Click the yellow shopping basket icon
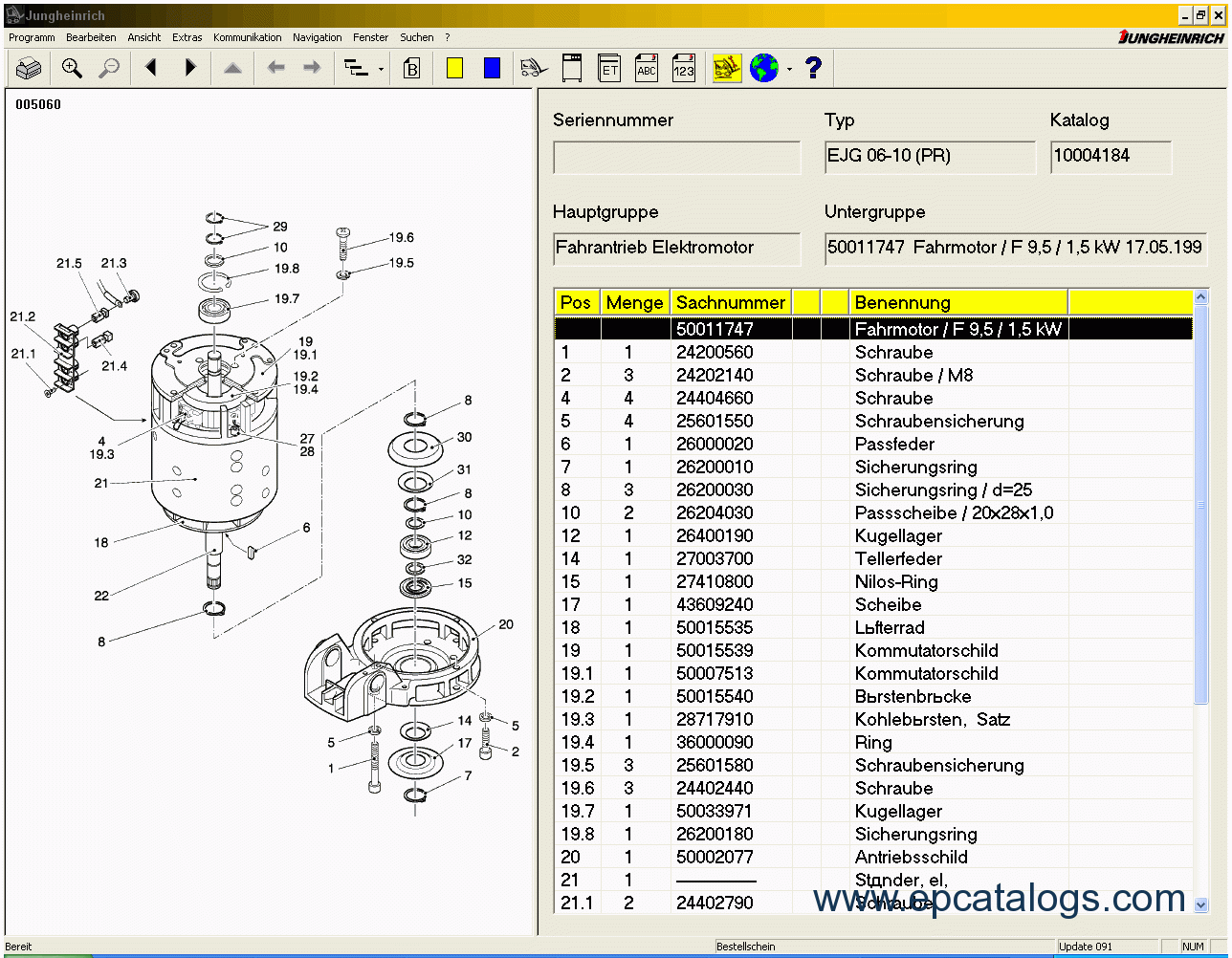 tap(726, 68)
